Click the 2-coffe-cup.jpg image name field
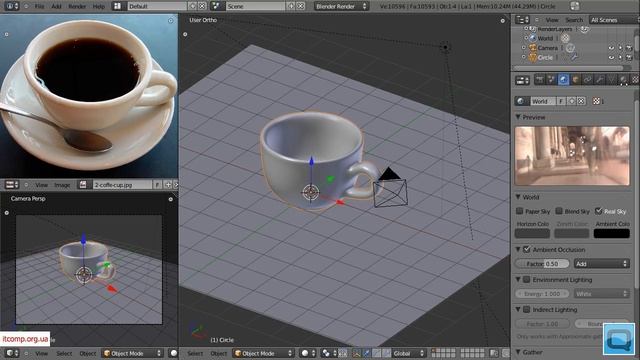 (122, 185)
